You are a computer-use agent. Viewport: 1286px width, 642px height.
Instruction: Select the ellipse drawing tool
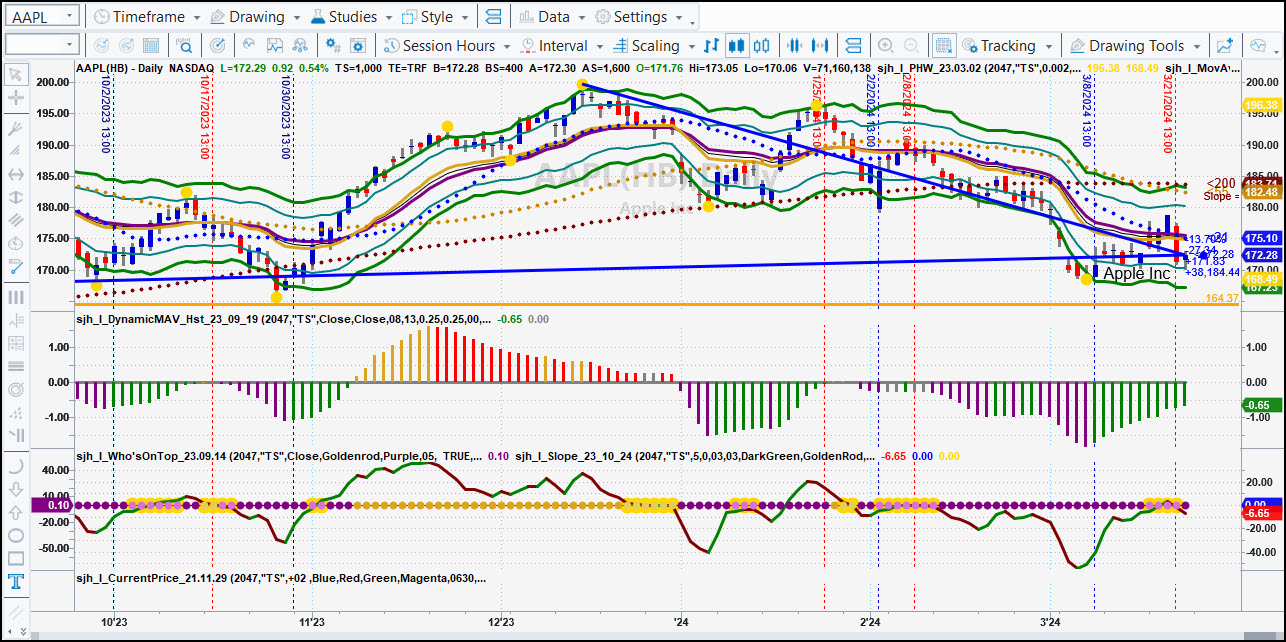(16, 535)
